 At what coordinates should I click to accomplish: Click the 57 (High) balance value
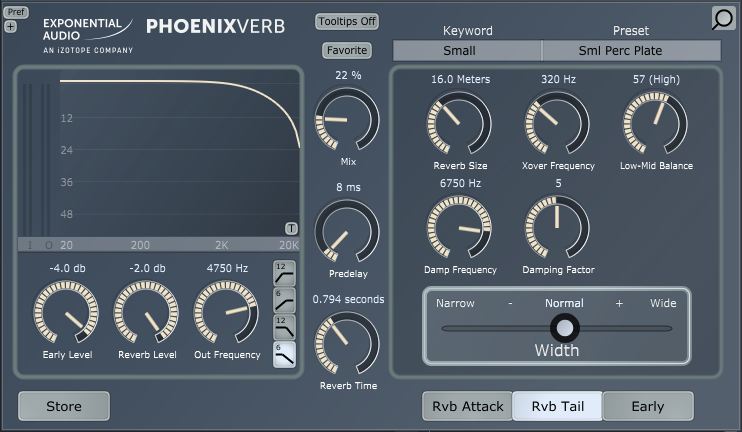coord(656,79)
